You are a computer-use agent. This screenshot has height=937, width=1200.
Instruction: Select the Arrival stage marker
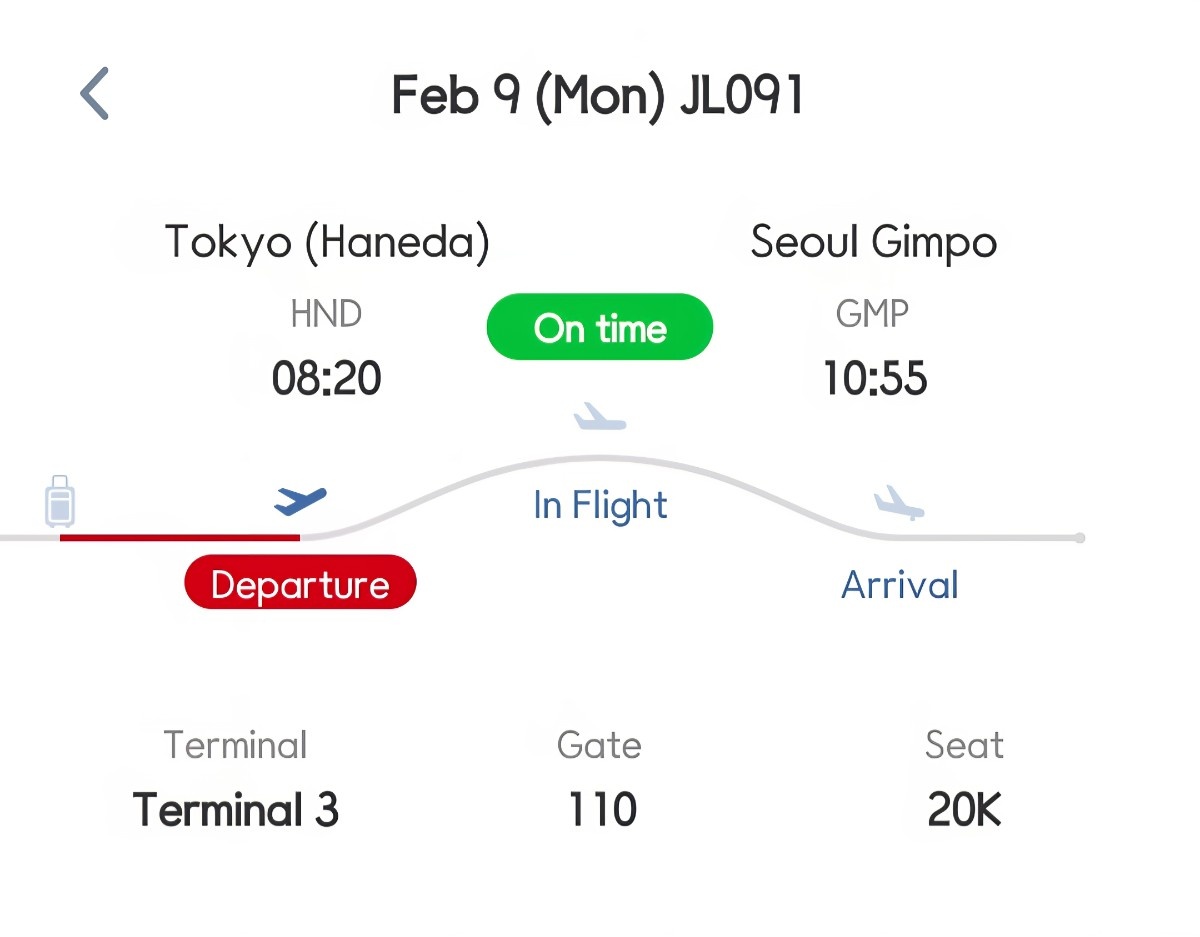898,585
